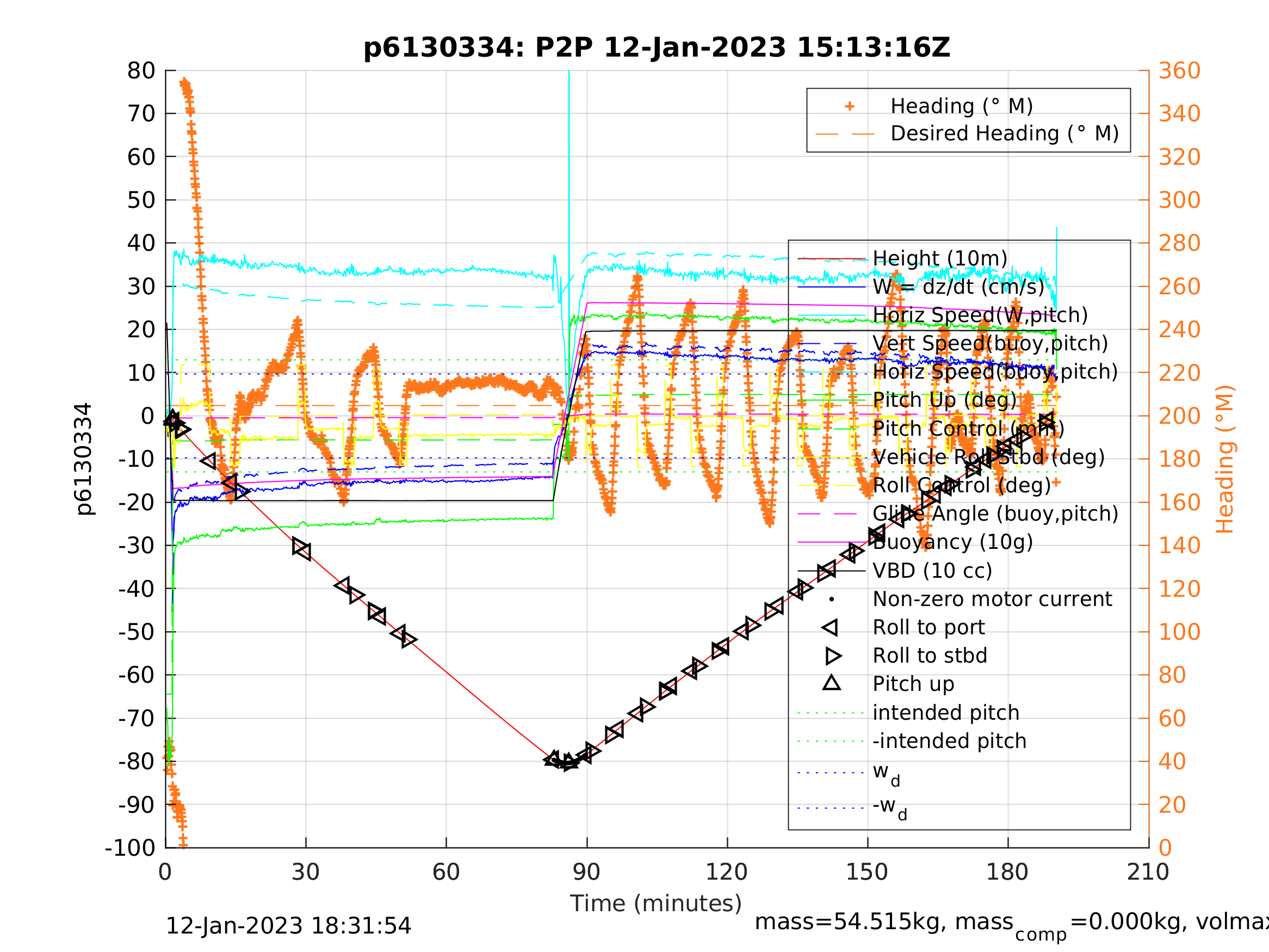Click the 'mass=54.515kg' footer text
Viewport: 1269px width, 952px height.
coord(849,922)
